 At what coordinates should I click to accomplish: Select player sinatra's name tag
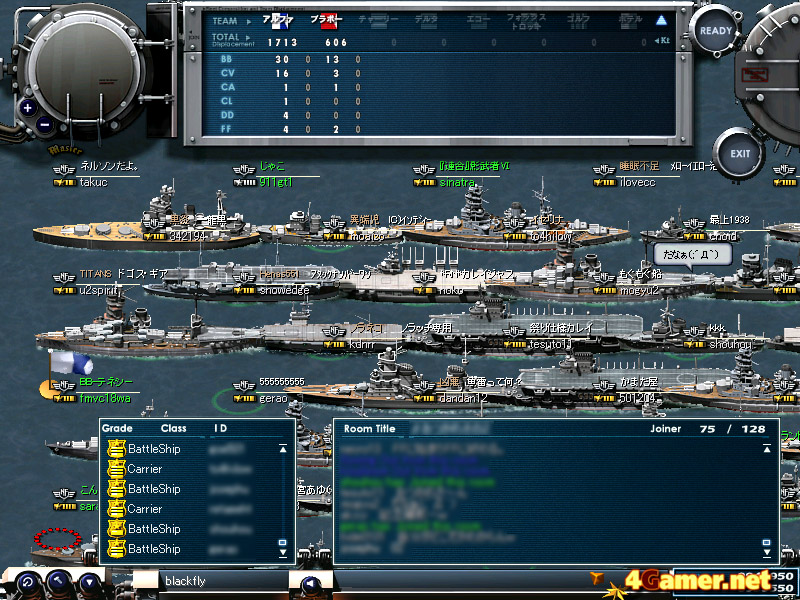point(462,174)
